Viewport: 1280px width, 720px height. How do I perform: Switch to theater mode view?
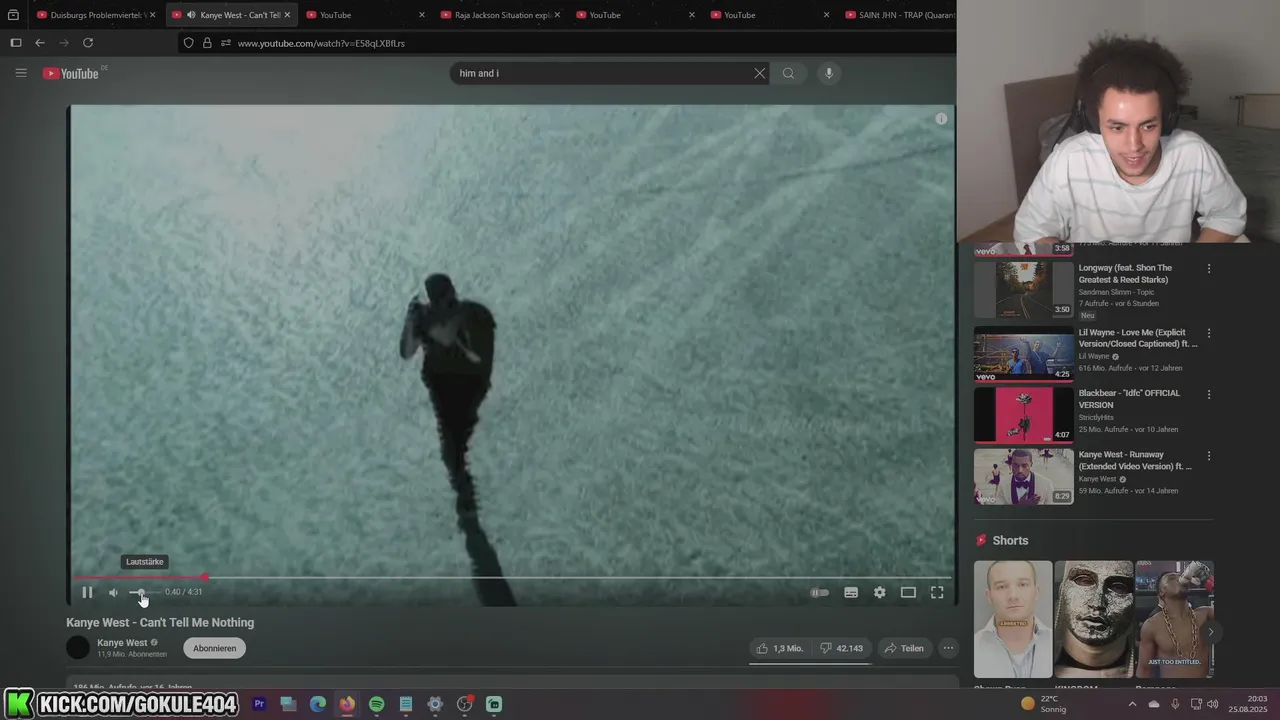click(908, 592)
